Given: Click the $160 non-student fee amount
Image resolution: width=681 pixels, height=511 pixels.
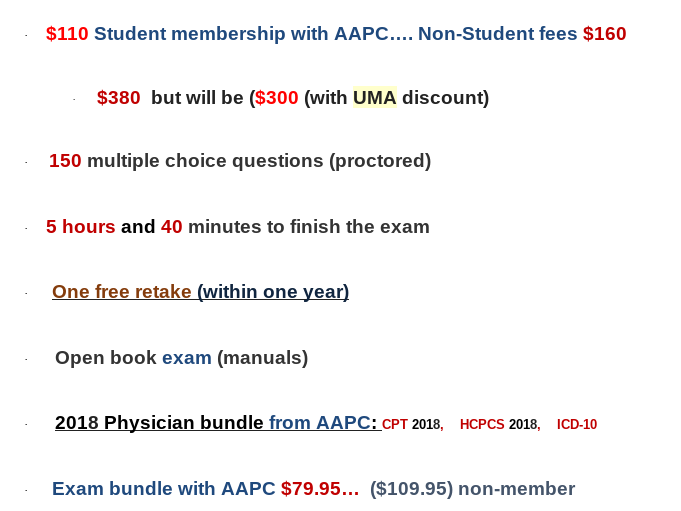Looking at the screenshot, I should click(605, 34).
